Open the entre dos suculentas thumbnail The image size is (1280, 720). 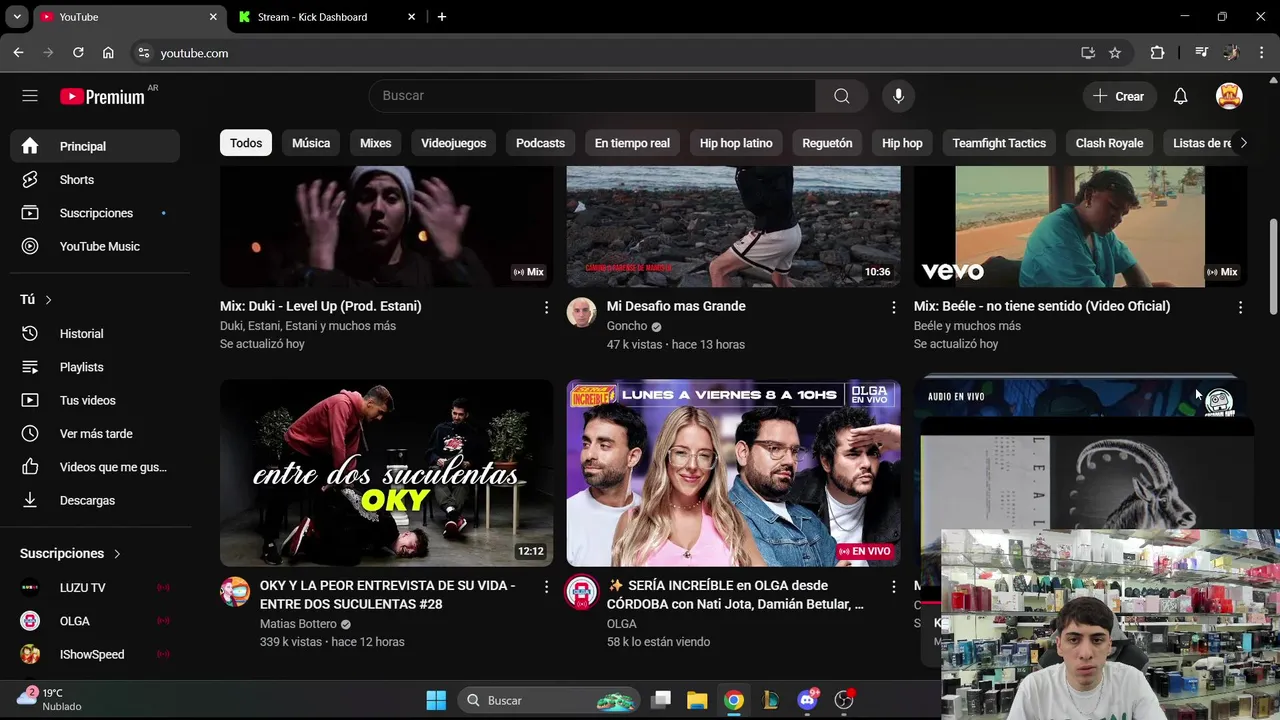[386, 473]
